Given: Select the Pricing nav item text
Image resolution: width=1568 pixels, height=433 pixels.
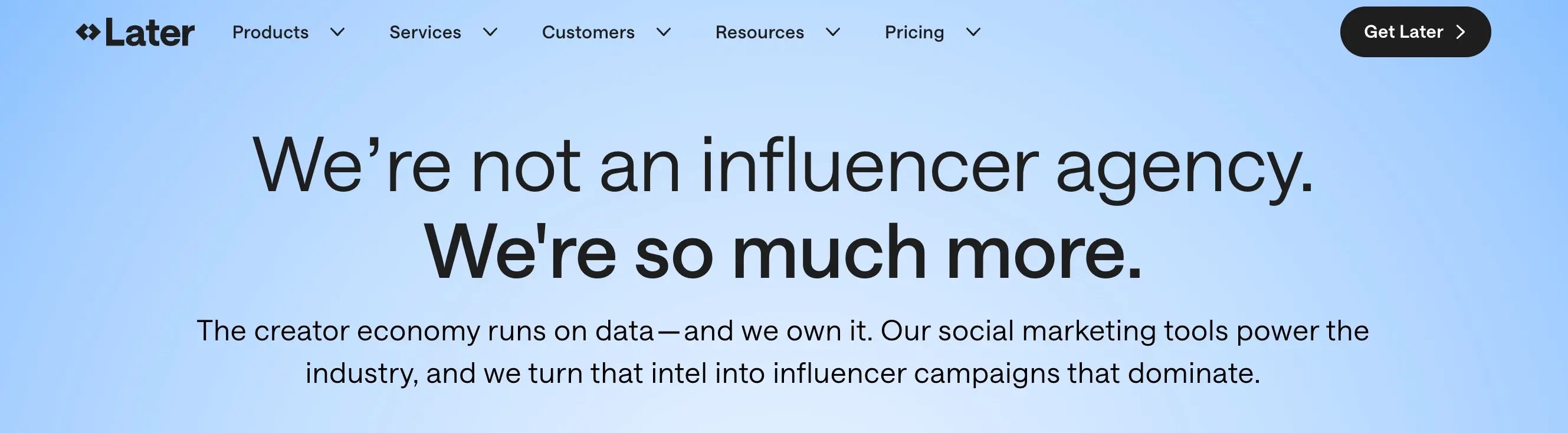Looking at the screenshot, I should point(914,32).
